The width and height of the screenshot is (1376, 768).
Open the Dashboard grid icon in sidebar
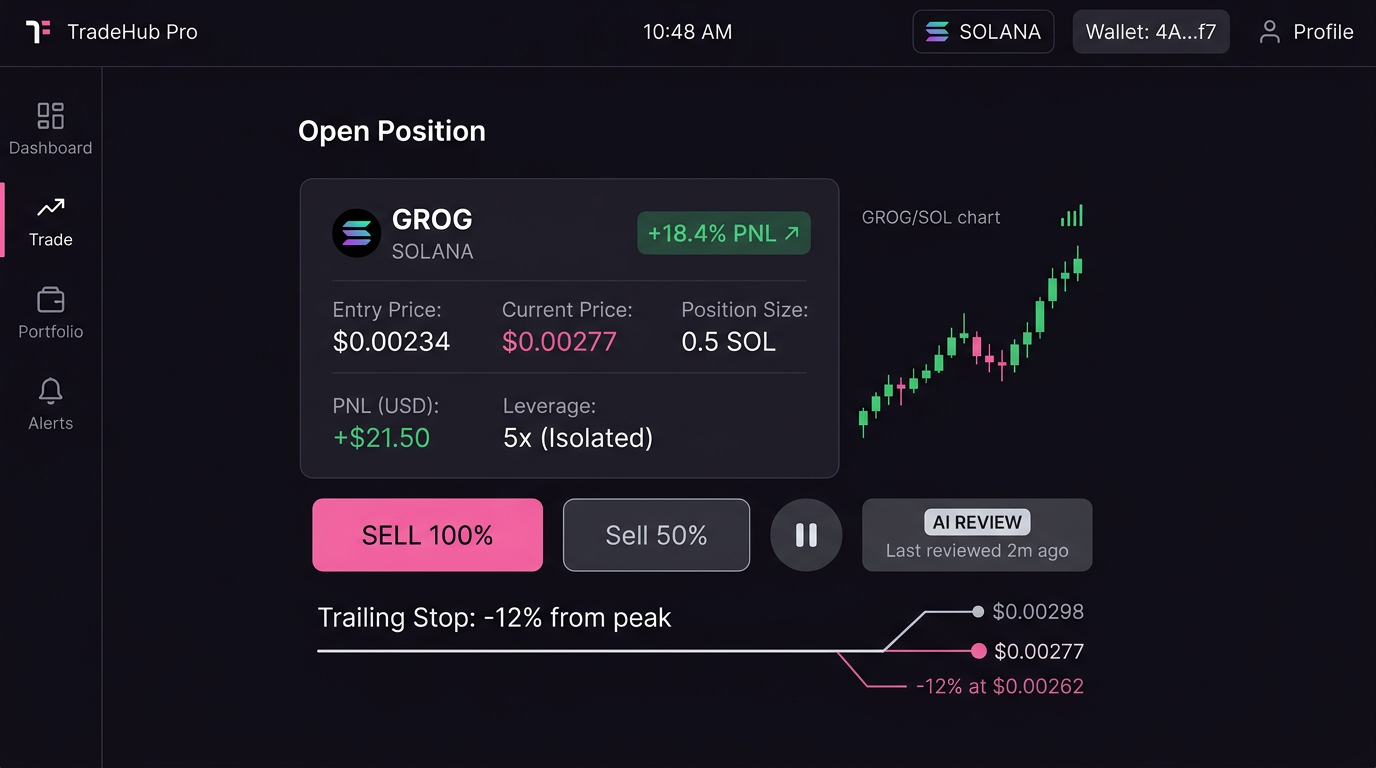point(50,115)
